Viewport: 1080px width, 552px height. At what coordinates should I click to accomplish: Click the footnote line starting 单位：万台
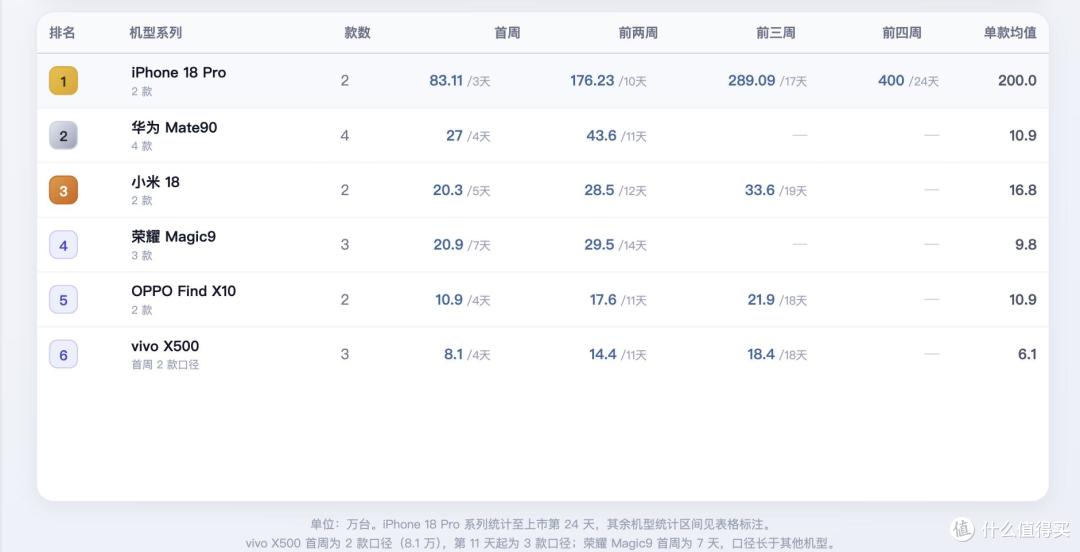tap(541, 525)
